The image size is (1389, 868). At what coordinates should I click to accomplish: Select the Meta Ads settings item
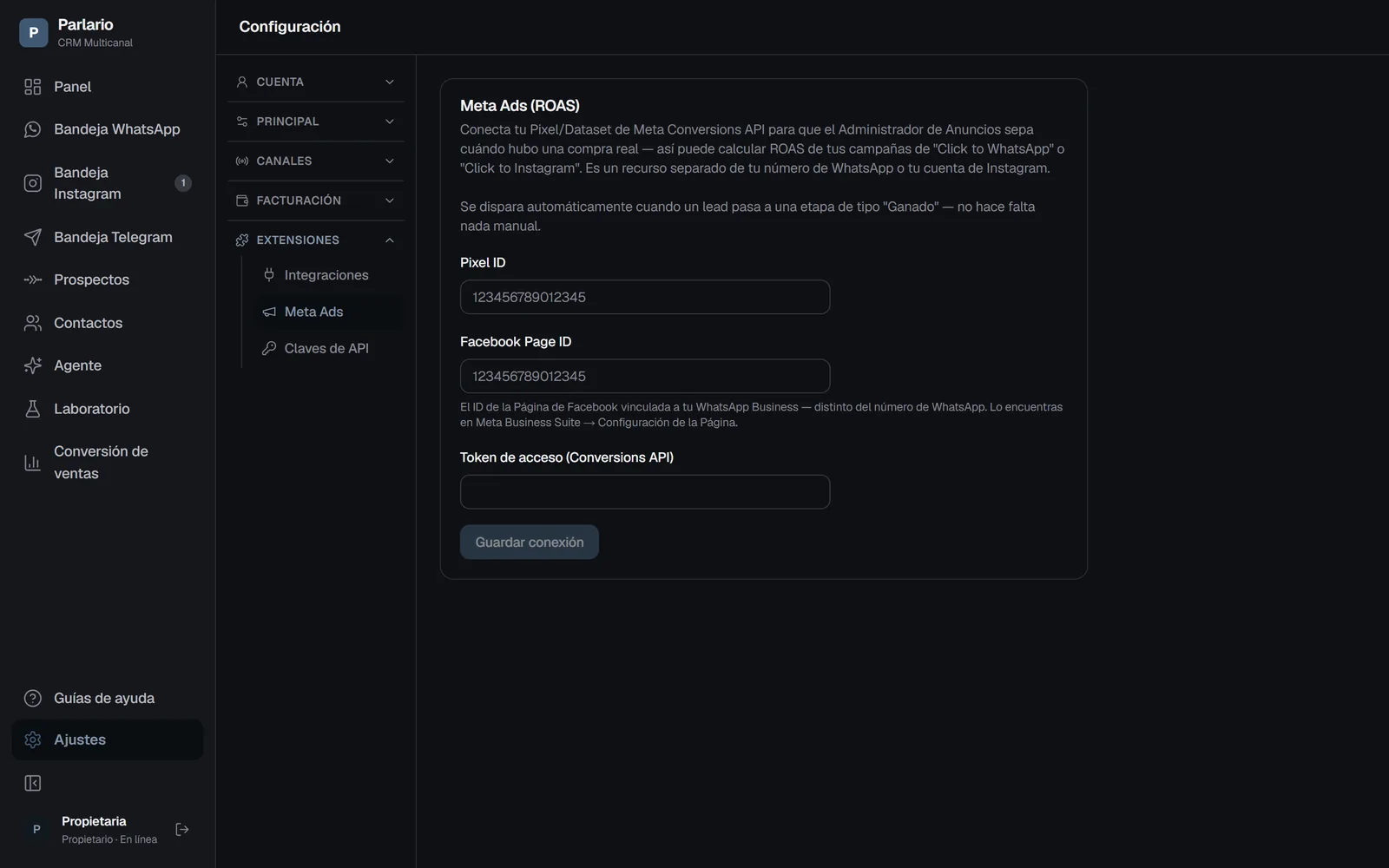[327, 312]
